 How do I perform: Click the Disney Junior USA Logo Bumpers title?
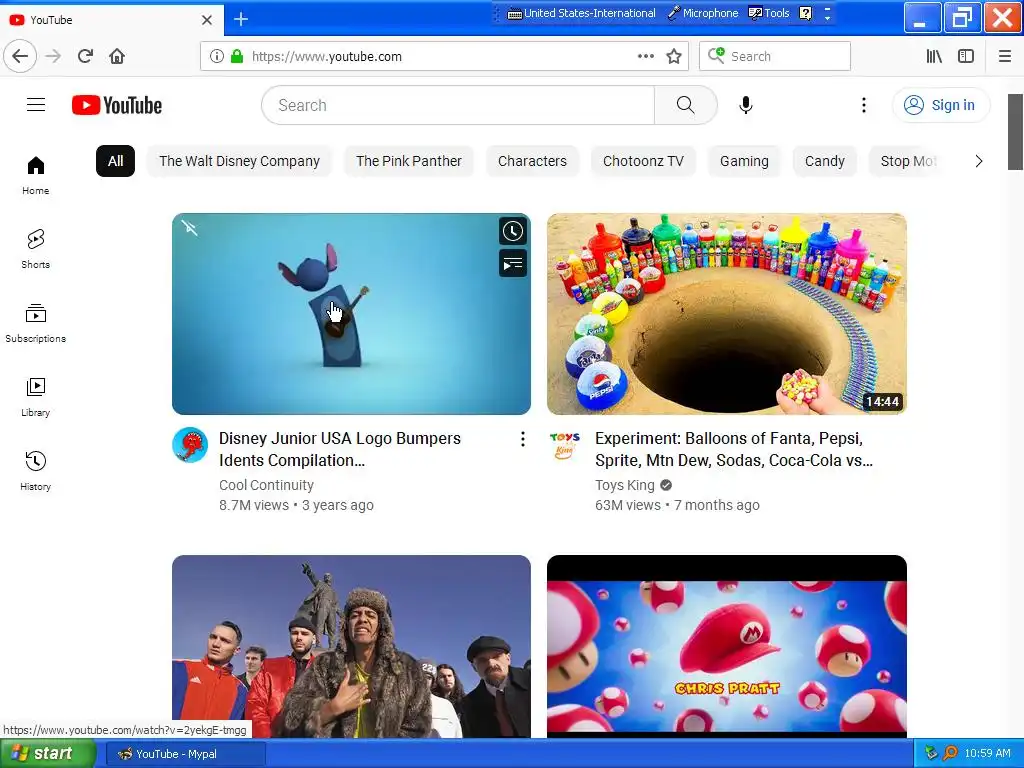[340, 449]
